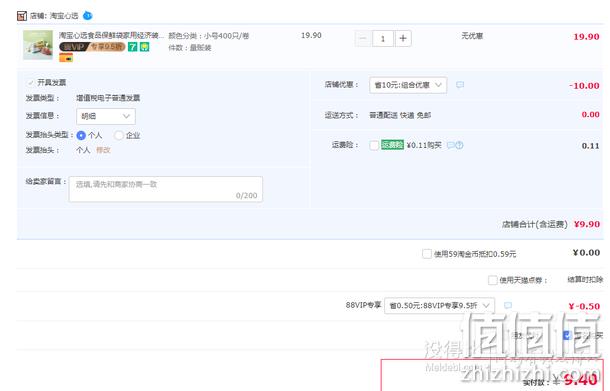The width and height of the screenshot is (610, 391).
Task: Tick the 使用59淘金币抵扣0.59元 checkbox
Action: pyautogui.click(x=427, y=254)
